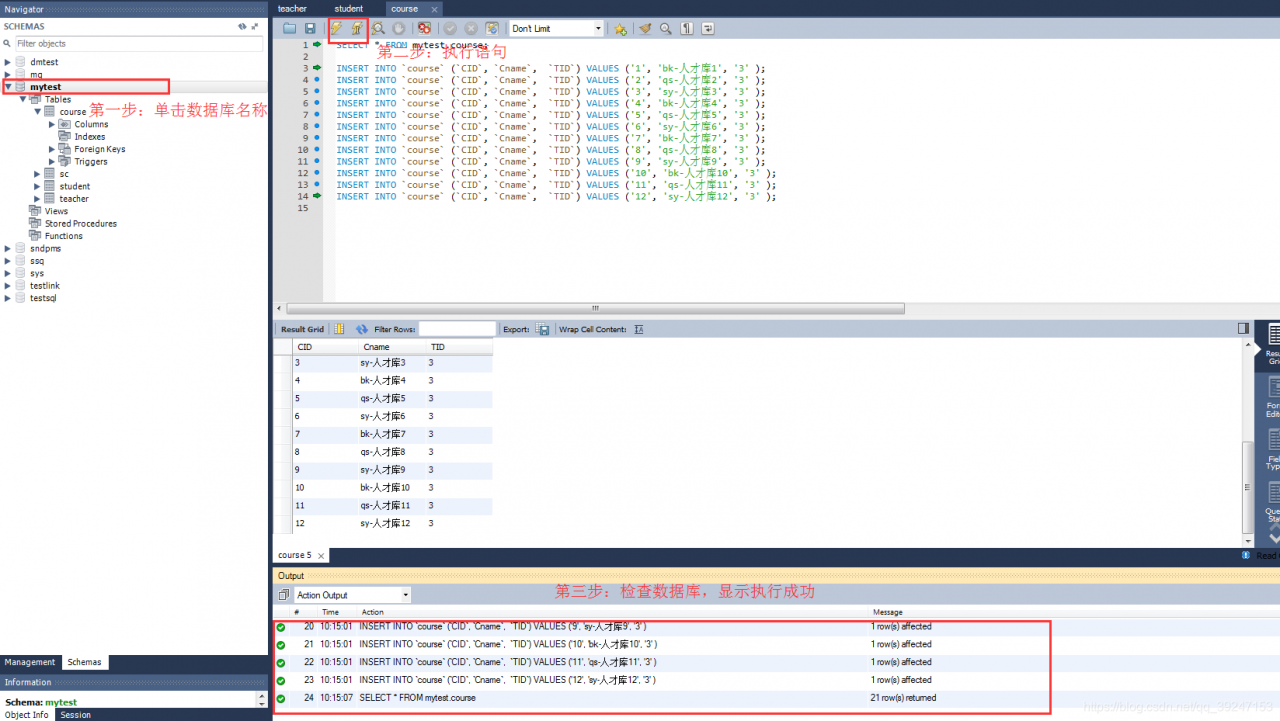Expand the student table node
Viewport: 1280px width, 721px height.
point(37,186)
